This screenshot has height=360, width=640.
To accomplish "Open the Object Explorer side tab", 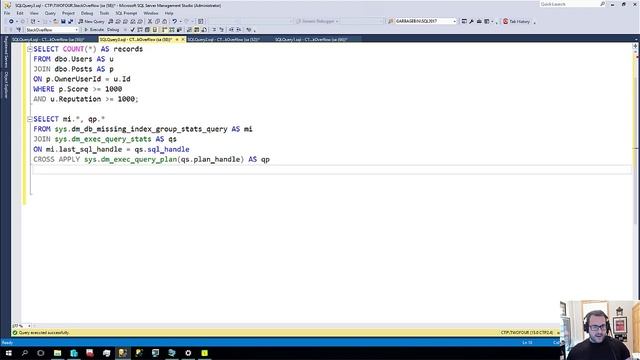I will 6,85.
